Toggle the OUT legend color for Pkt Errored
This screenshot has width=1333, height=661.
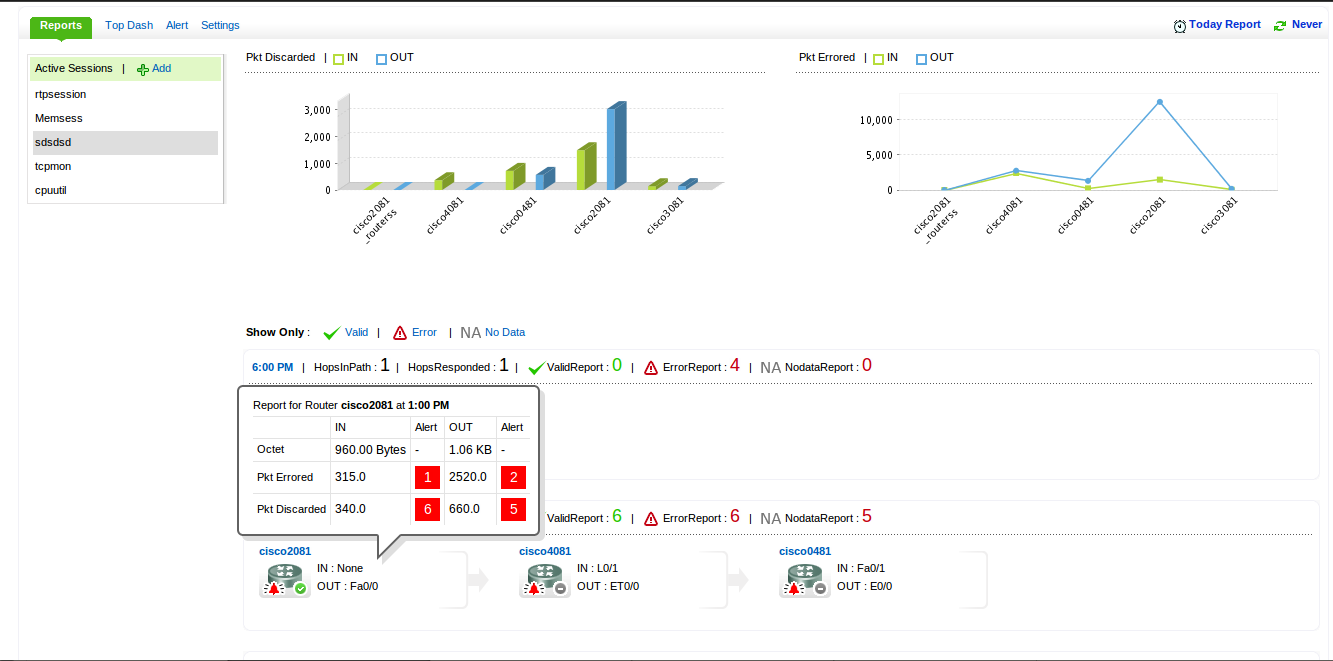(x=921, y=59)
